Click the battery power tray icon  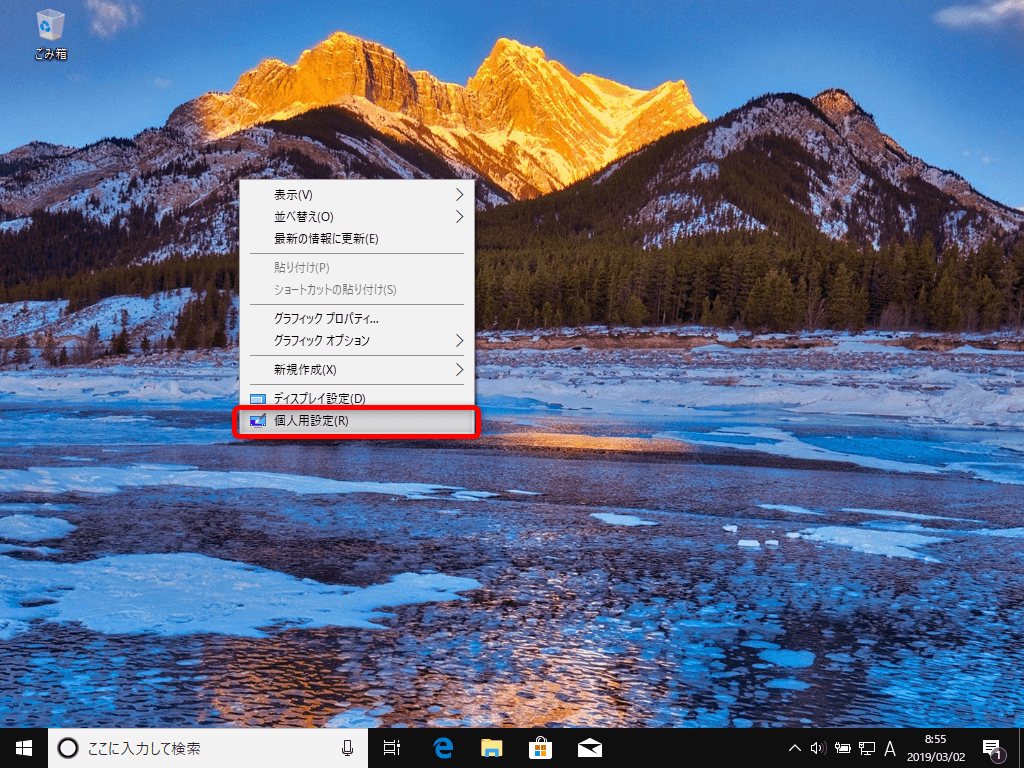(843, 748)
